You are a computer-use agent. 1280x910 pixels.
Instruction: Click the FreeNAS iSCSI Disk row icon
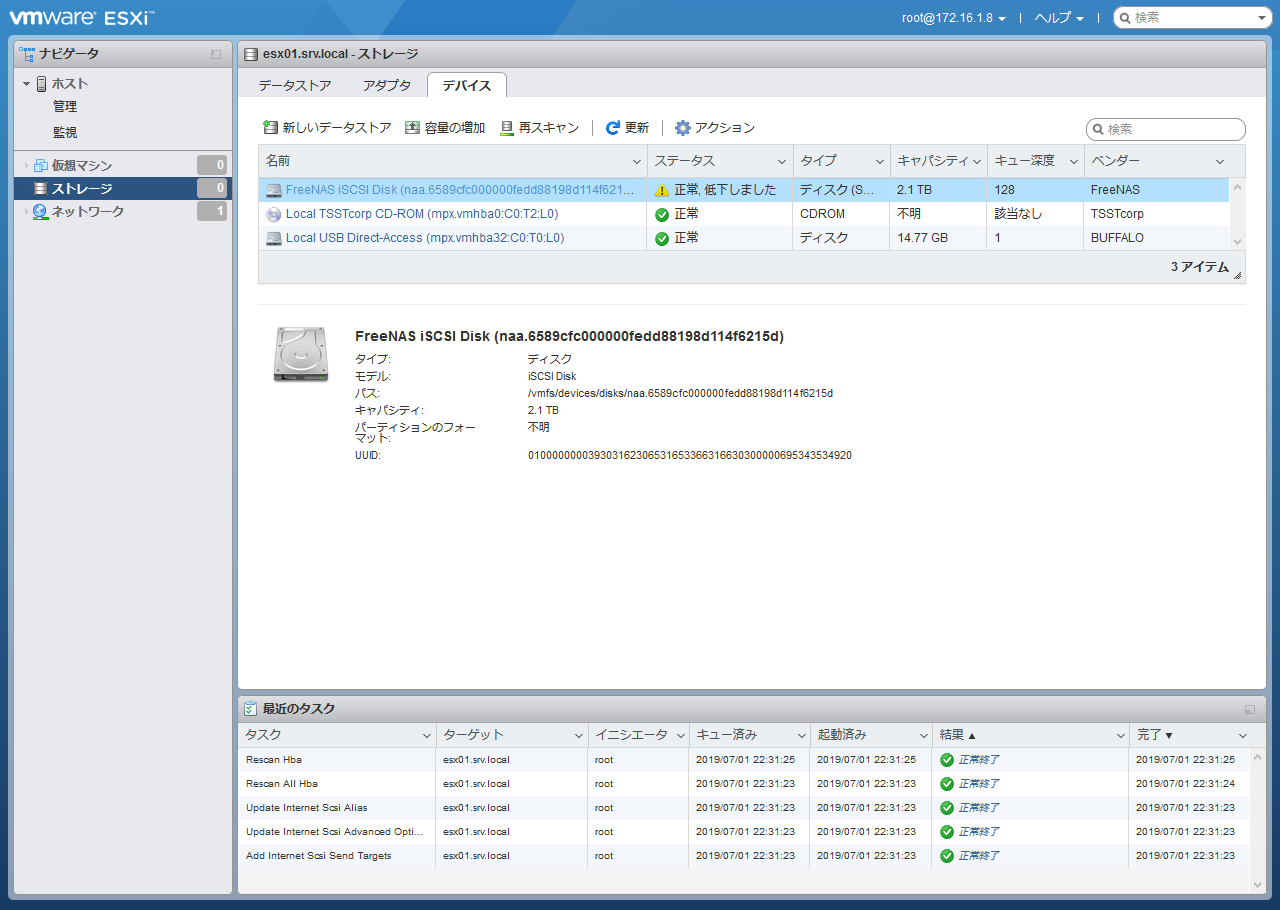[274, 190]
